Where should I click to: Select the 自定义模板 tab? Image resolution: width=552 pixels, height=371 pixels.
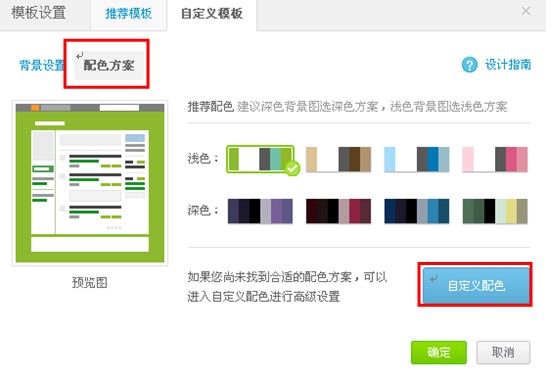click(212, 14)
